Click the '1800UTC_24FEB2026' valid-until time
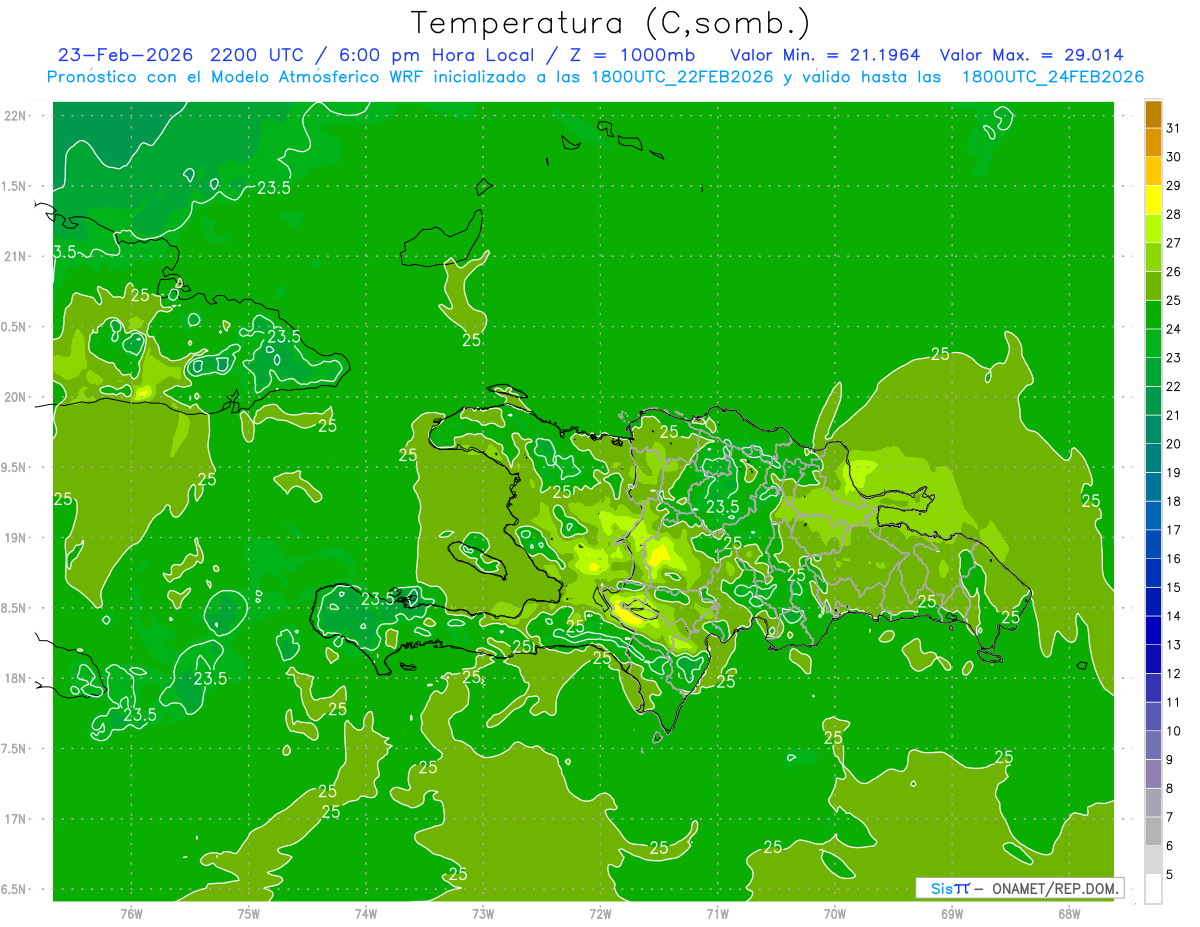The width and height of the screenshot is (1200, 927). [1052, 77]
